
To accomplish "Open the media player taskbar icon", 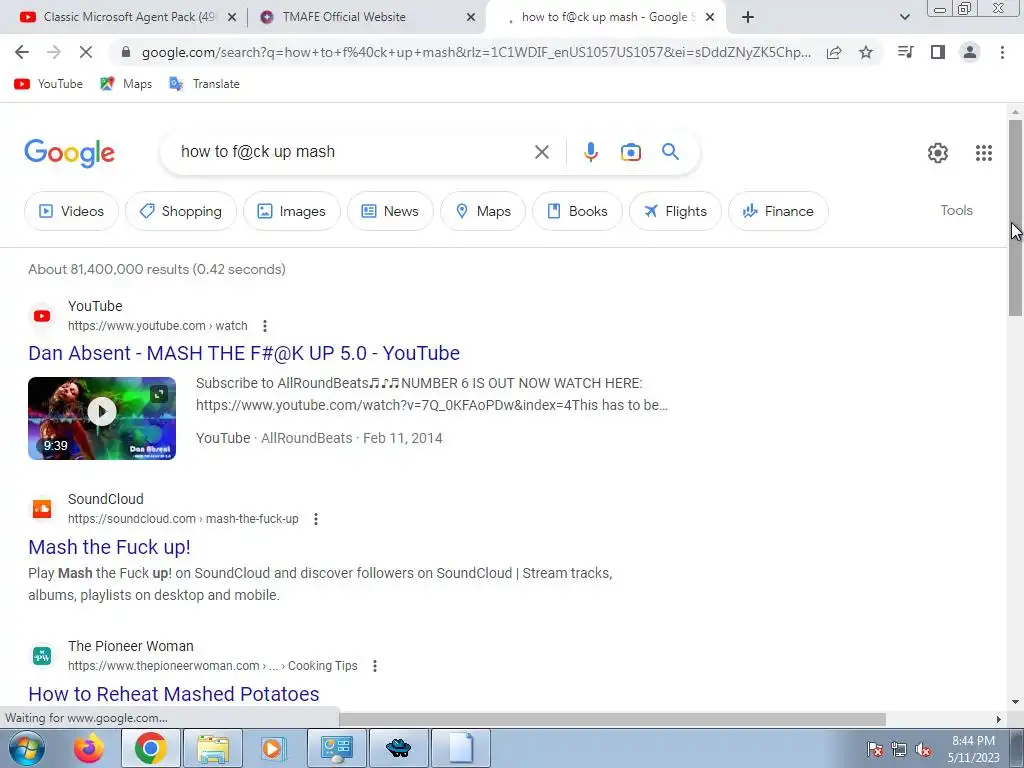I will (273, 748).
